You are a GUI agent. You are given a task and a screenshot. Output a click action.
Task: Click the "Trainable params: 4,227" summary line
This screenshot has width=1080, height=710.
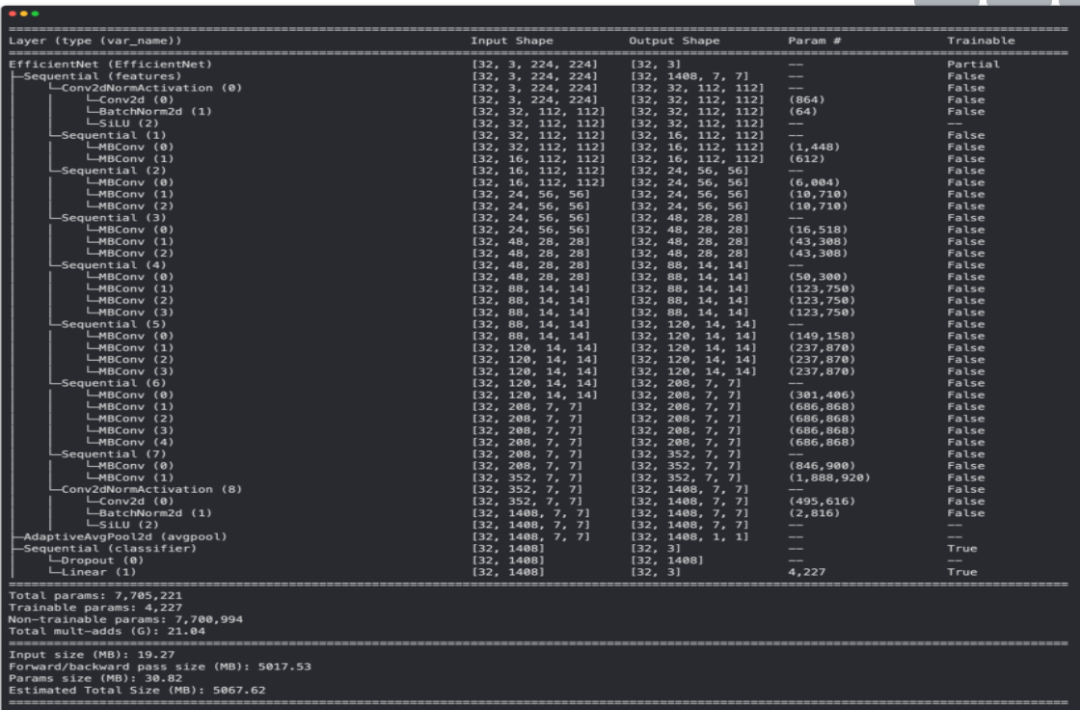point(95,607)
